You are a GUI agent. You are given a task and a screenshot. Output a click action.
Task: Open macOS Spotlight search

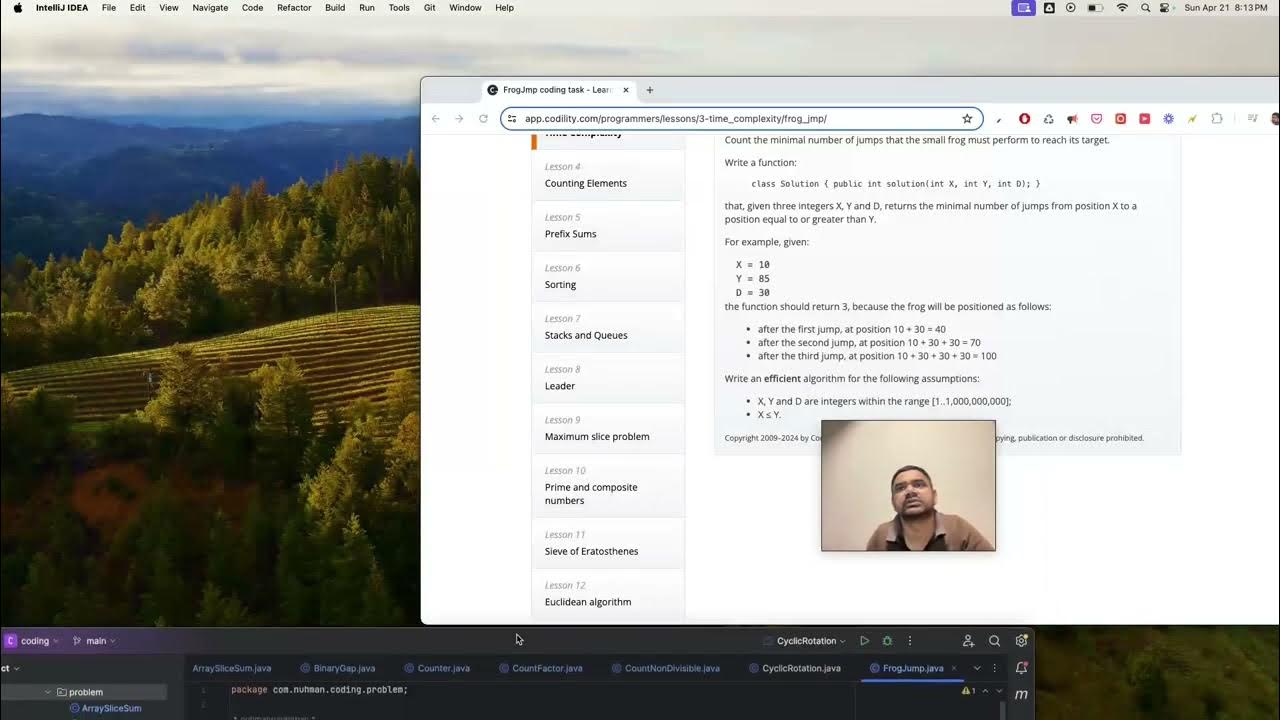(x=1145, y=7)
